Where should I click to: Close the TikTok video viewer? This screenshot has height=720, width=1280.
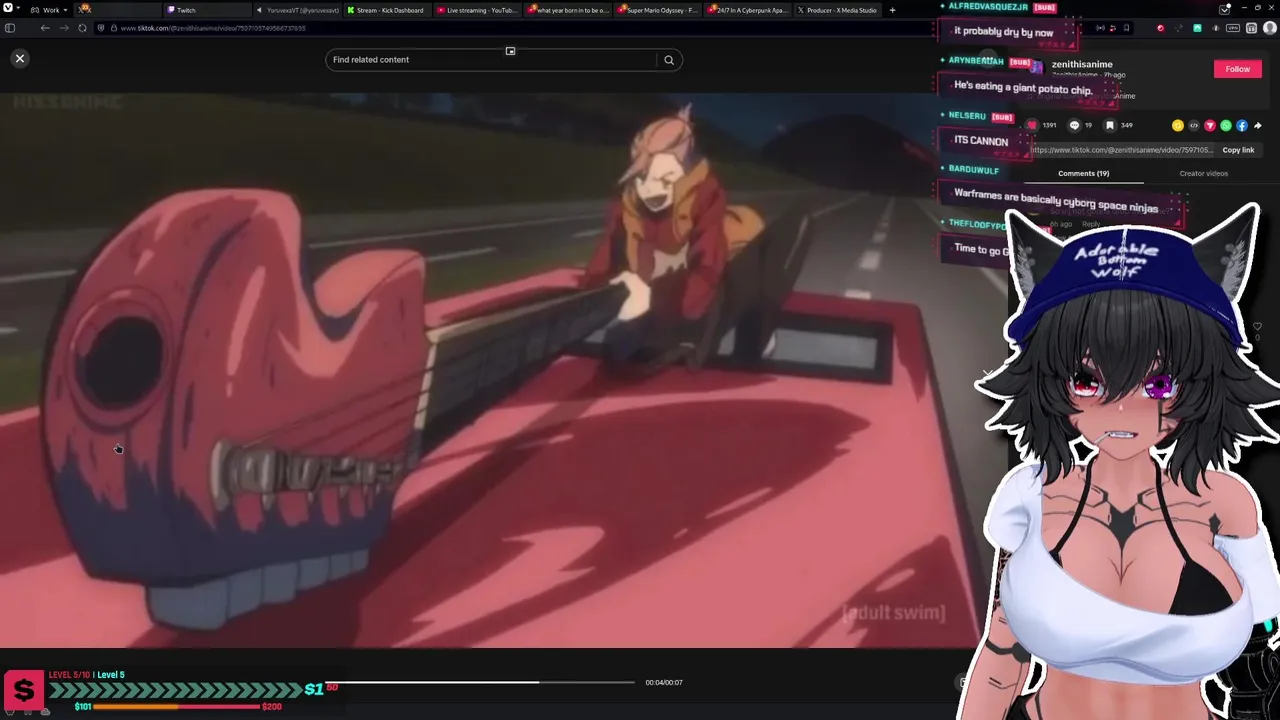(x=19, y=58)
